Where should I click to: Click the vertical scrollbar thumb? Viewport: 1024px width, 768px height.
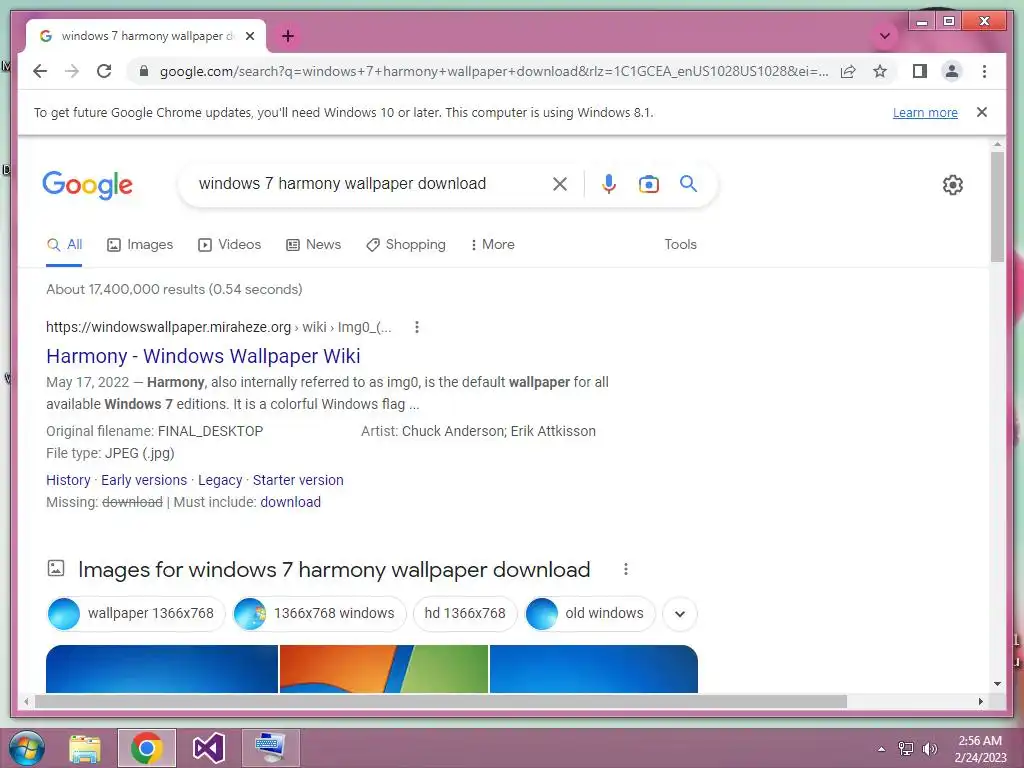click(997, 206)
